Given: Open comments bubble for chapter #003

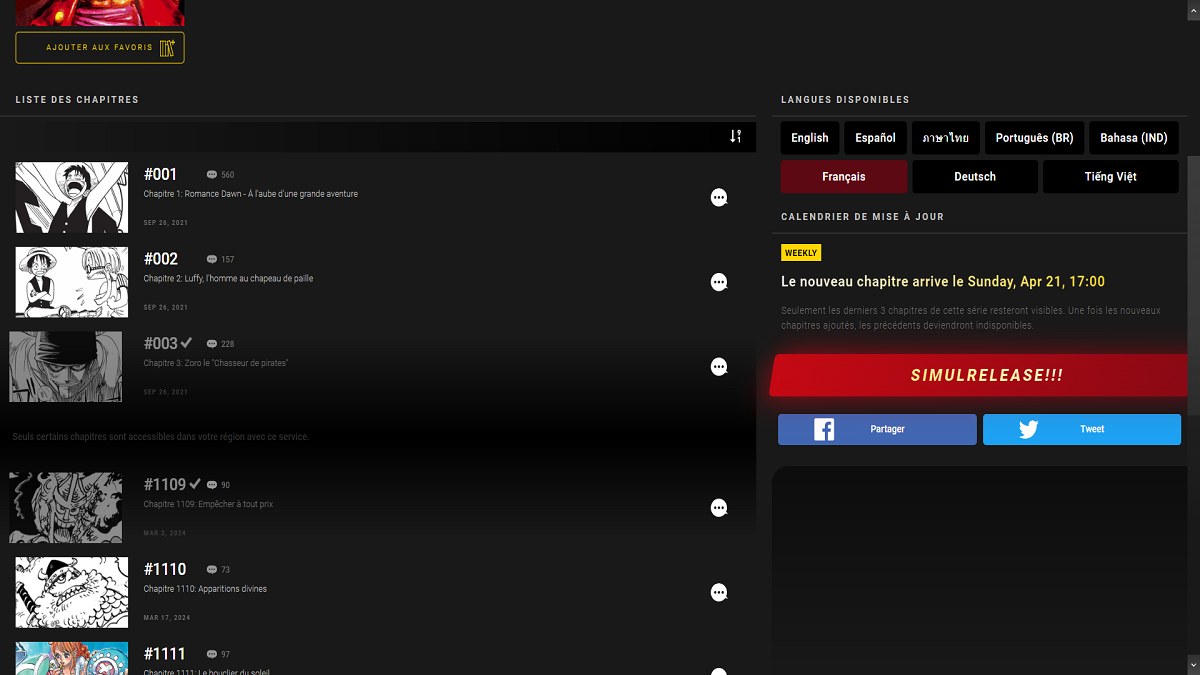Looking at the screenshot, I should click(718, 367).
